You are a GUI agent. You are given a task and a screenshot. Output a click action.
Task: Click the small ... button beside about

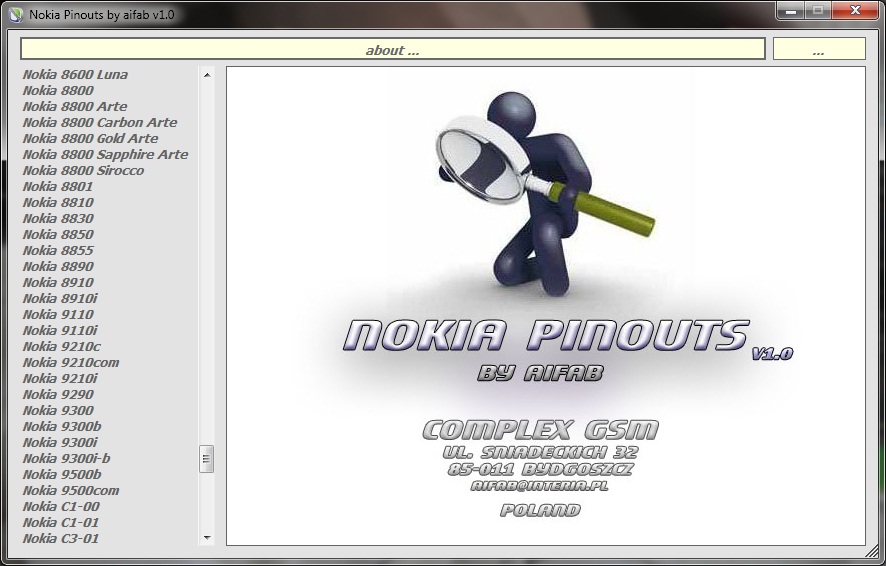819,49
